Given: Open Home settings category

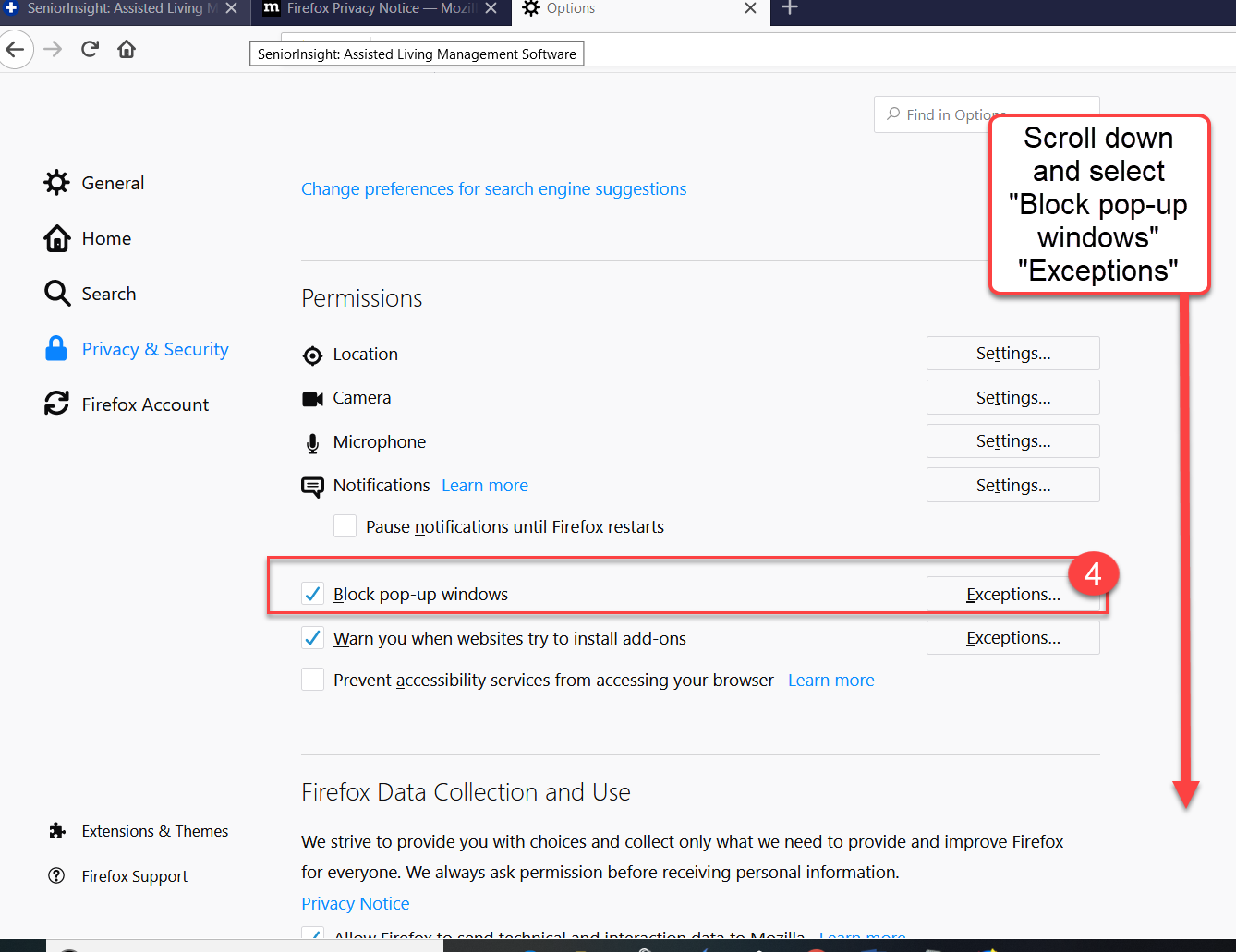Looking at the screenshot, I should 106,238.
